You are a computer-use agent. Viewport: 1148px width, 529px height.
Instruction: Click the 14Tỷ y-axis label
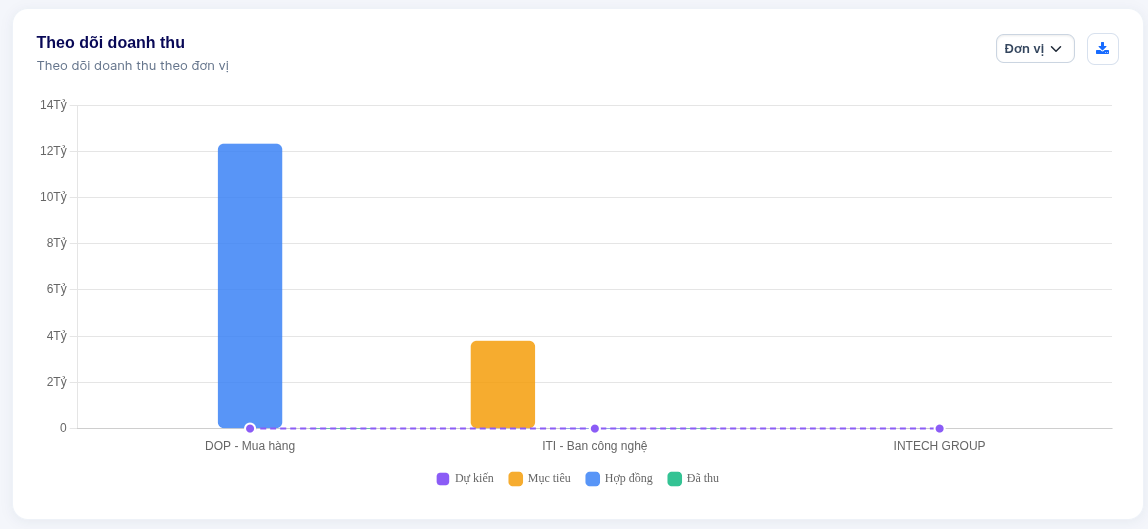click(53, 105)
